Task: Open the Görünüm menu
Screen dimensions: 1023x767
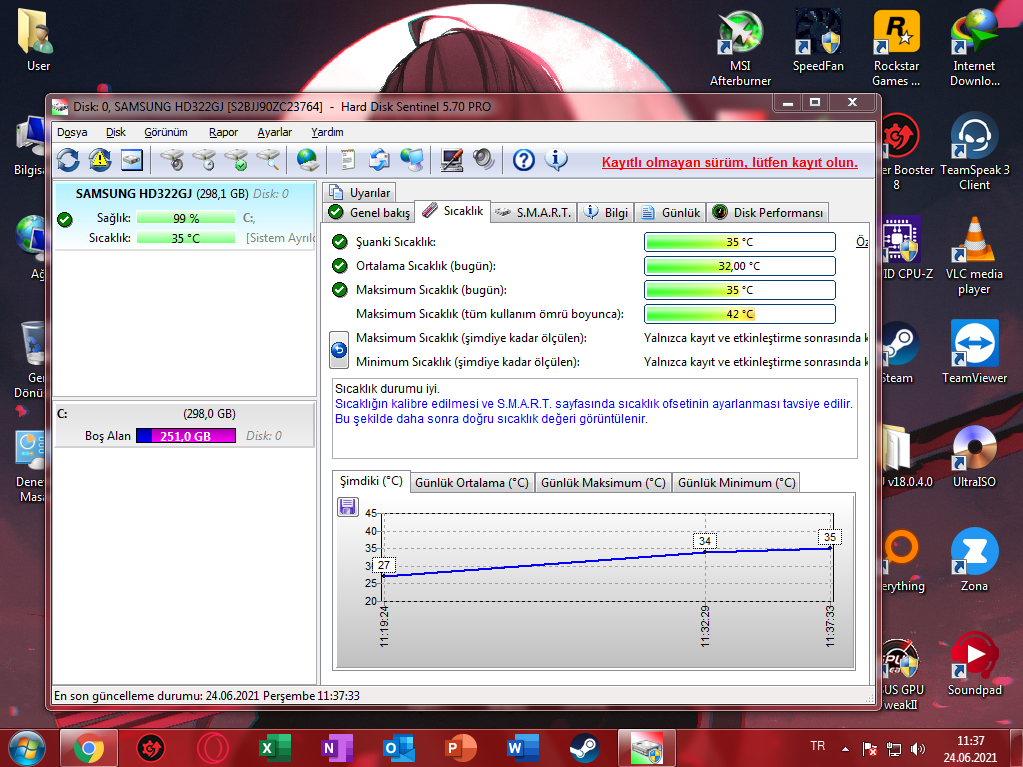Action: click(166, 132)
